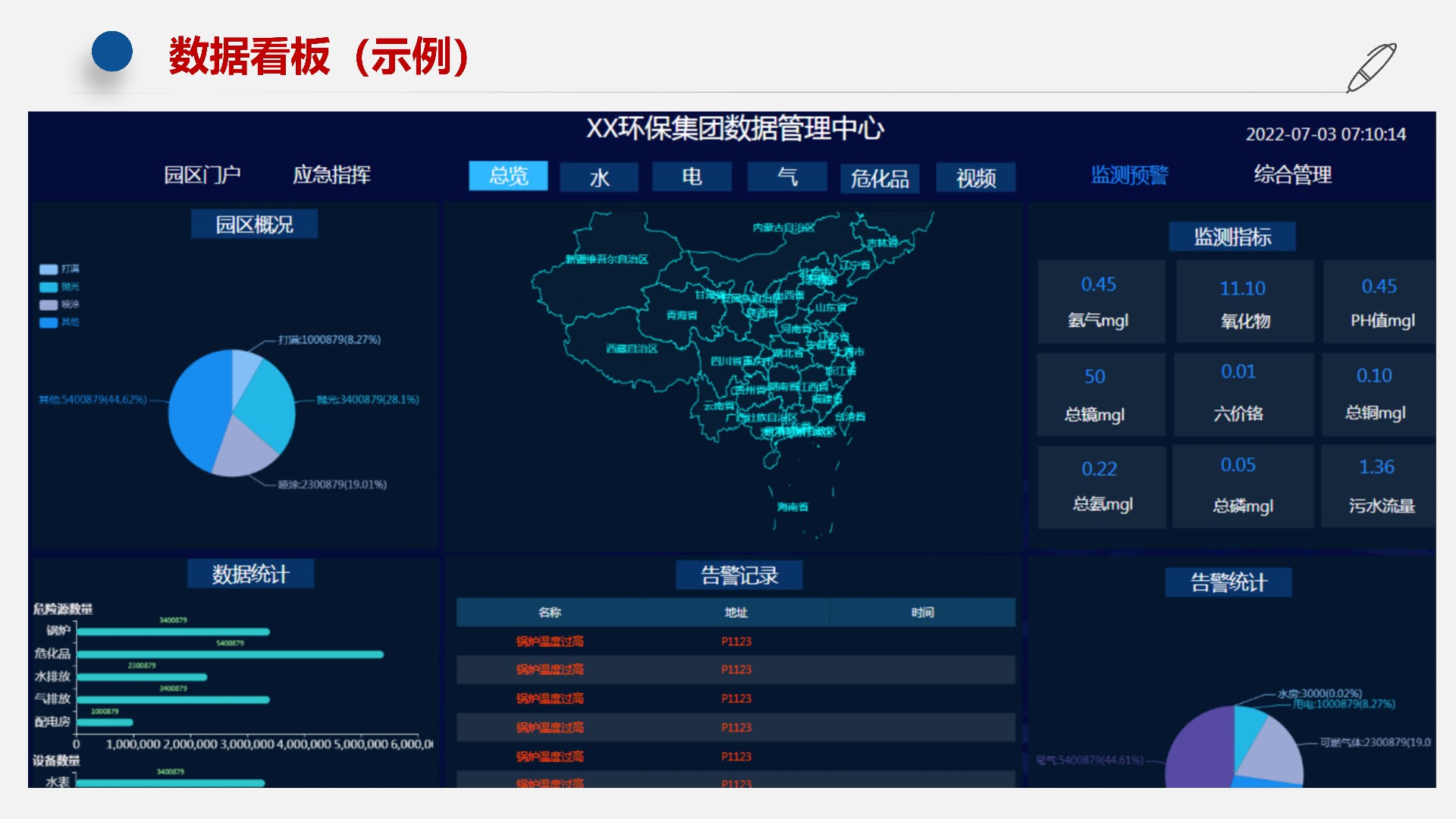This screenshot has width=1456, height=819.
Task: Open the 危化品 tab
Action: coord(880,178)
